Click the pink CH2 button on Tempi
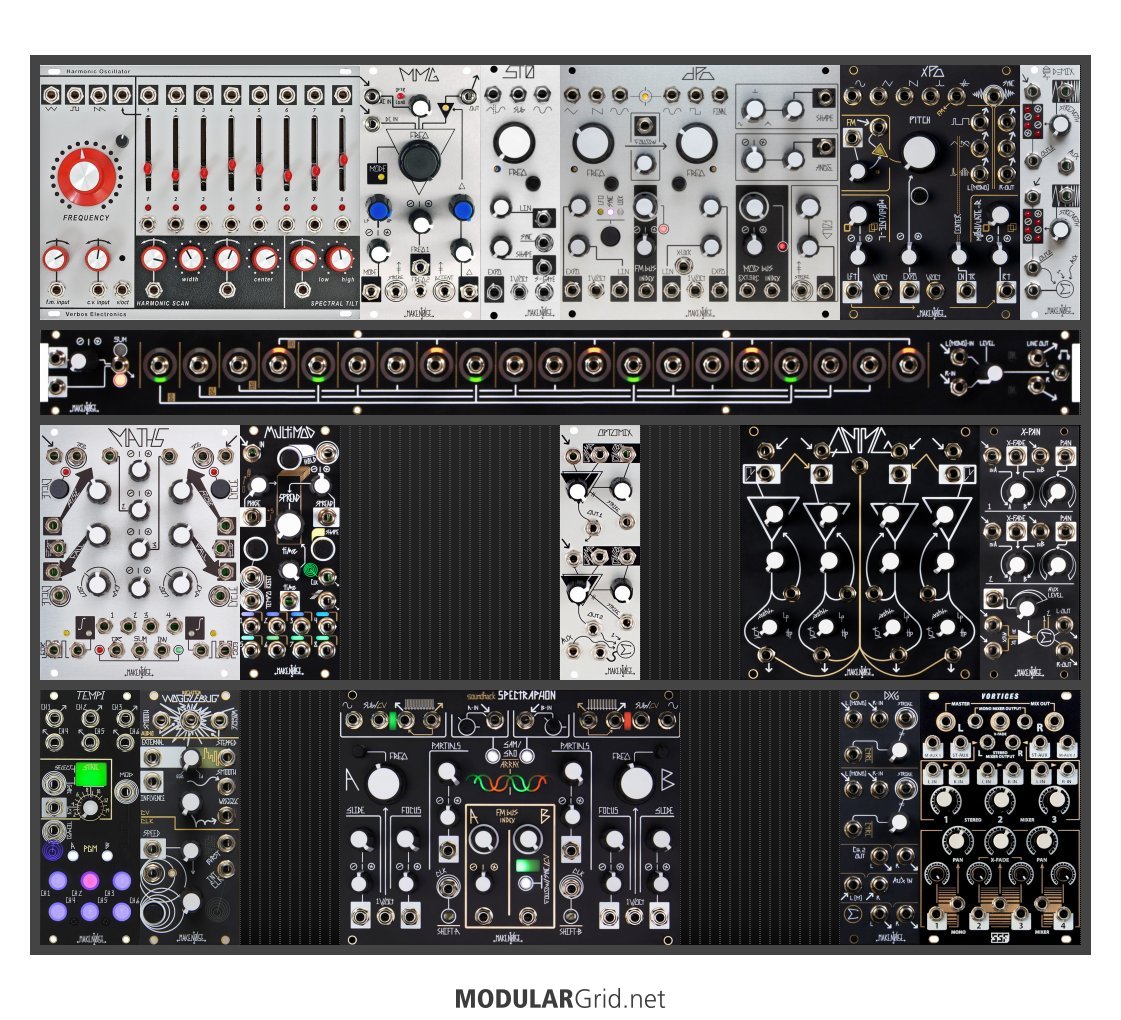Screen dimensions: 1121x1020 pyautogui.click(x=90, y=880)
